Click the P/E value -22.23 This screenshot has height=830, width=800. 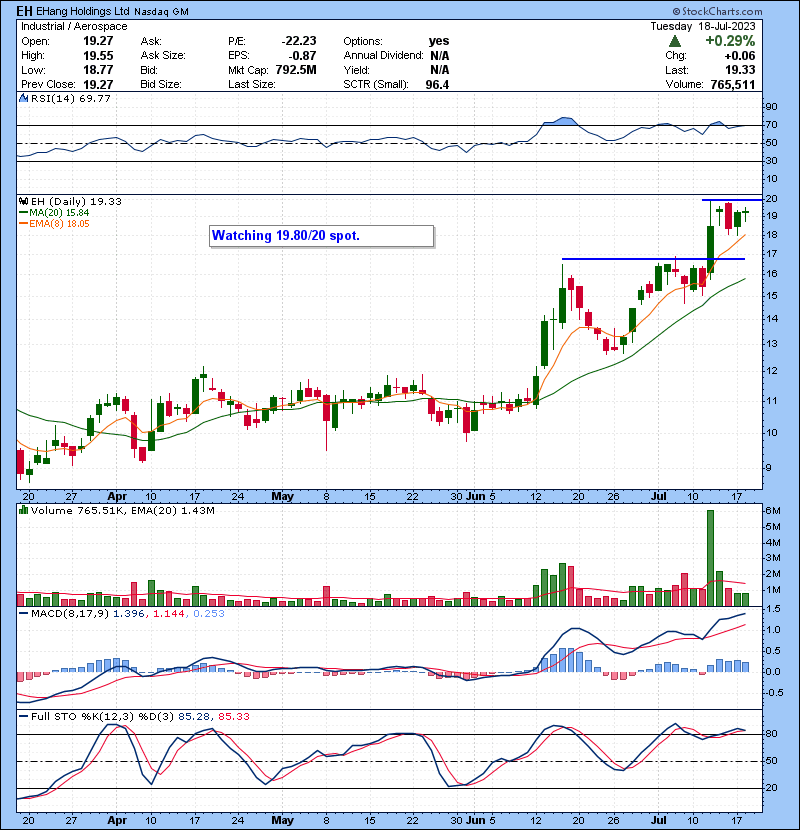pyautogui.click(x=299, y=41)
